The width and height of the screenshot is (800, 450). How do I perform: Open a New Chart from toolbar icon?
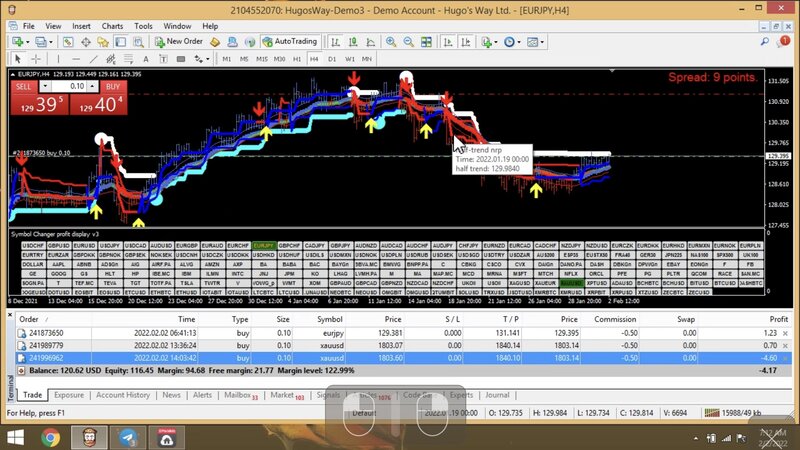[x=17, y=42]
